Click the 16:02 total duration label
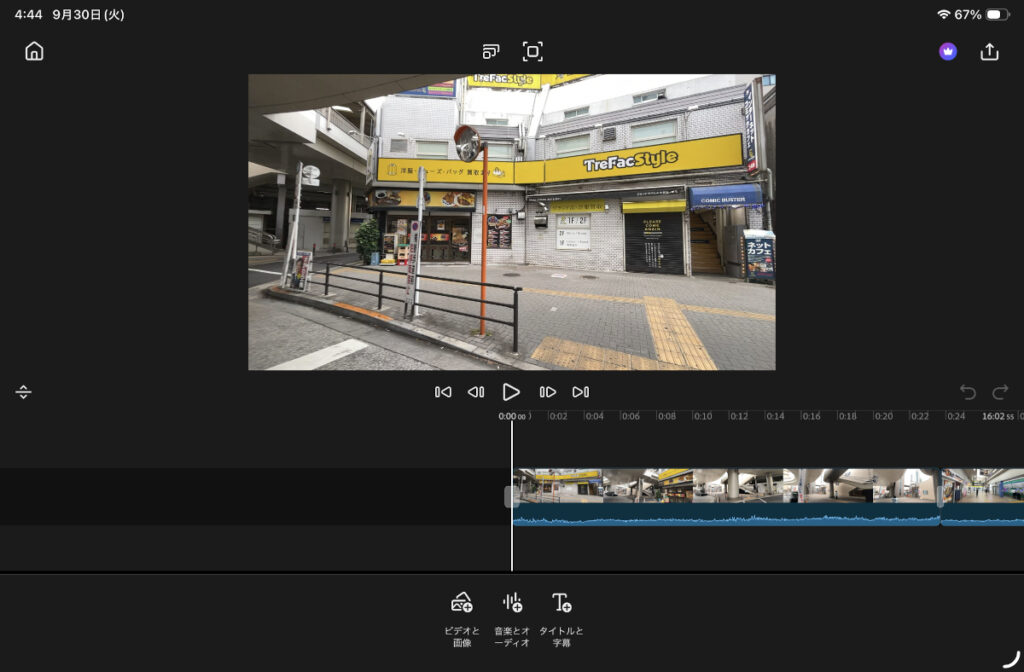1024x672 pixels. coord(998,416)
